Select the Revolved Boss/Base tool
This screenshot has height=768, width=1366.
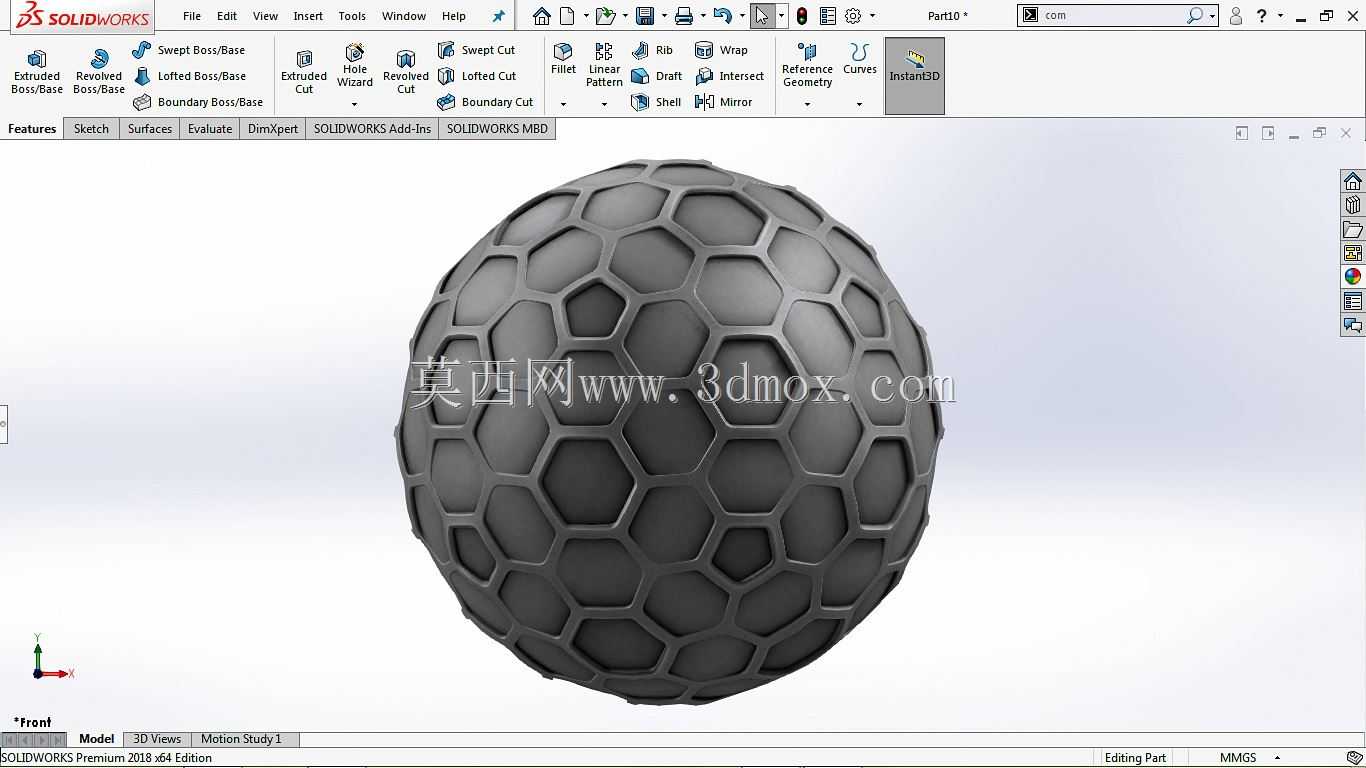click(99, 72)
